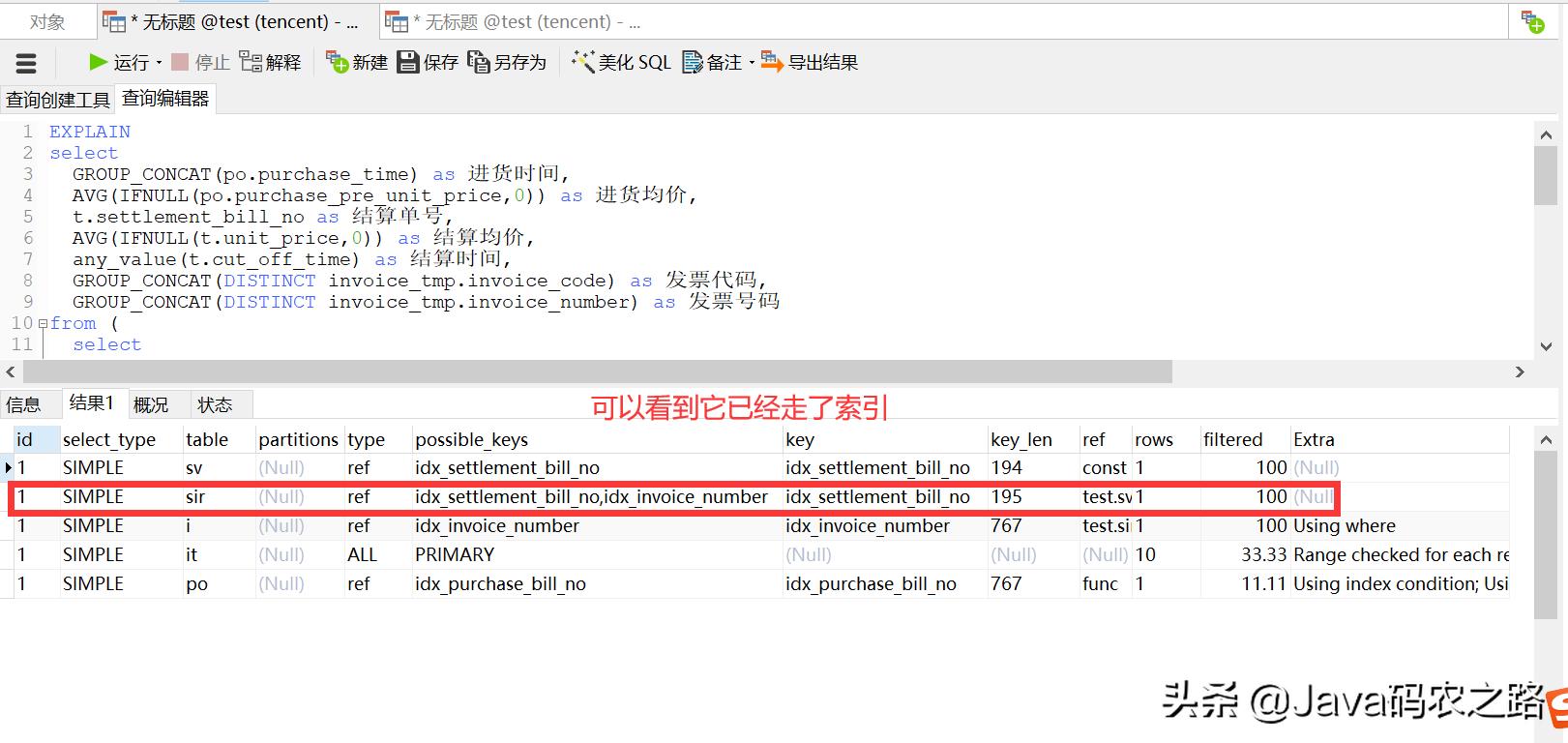The width and height of the screenshot is (1568, 743).
Task: Save the query with 保存 icon
Action: pyautogui.click(x=409, y=63)
